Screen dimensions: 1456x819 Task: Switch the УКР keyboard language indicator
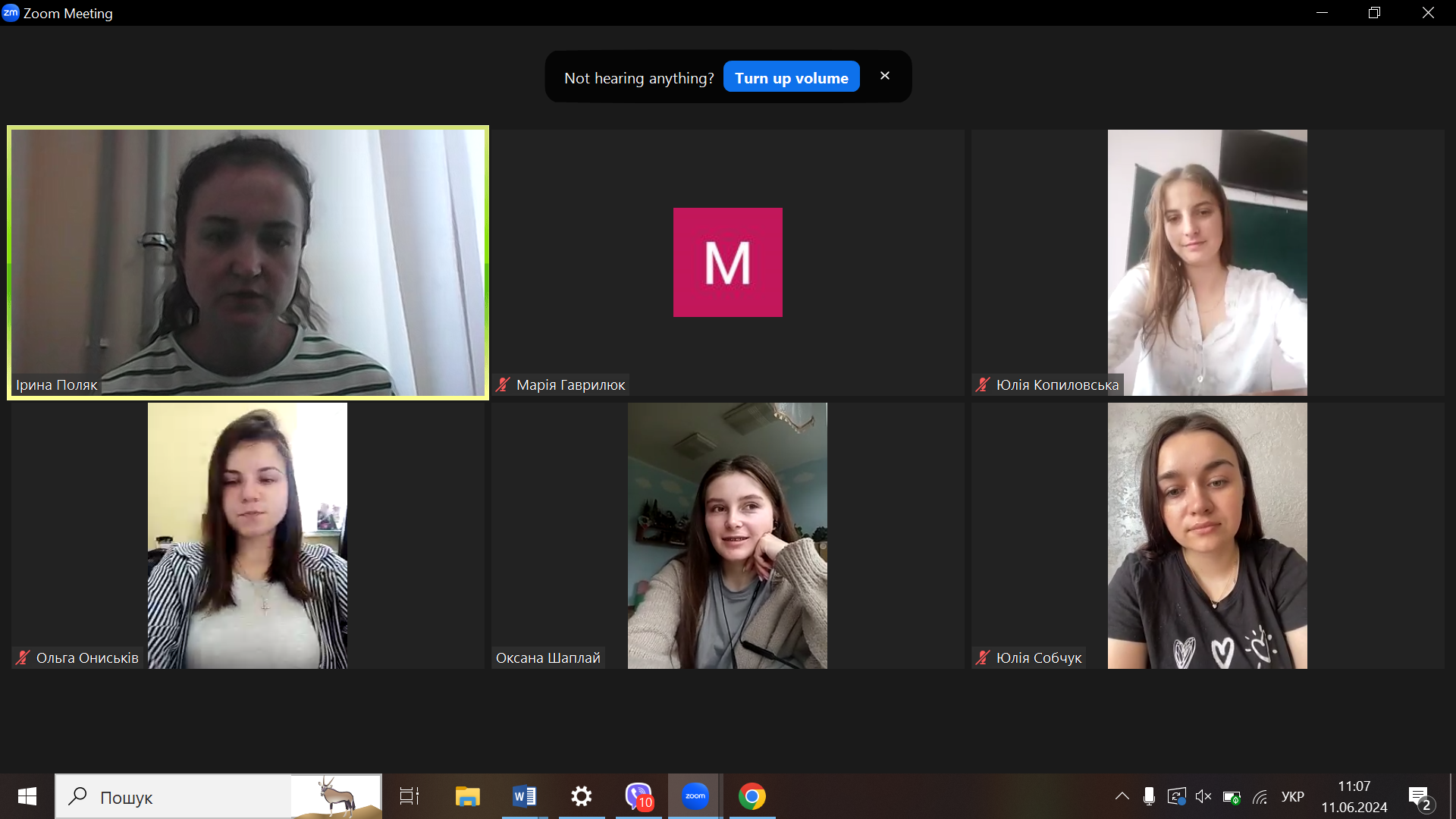pyautogui.click(x=1292, y=796)
